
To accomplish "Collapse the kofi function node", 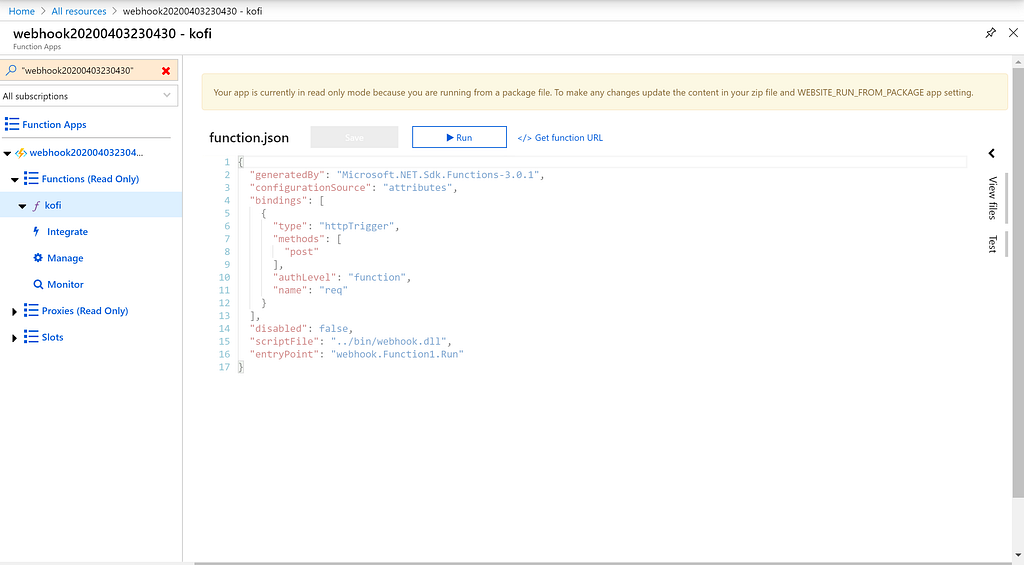I will (x=22, y=206).
